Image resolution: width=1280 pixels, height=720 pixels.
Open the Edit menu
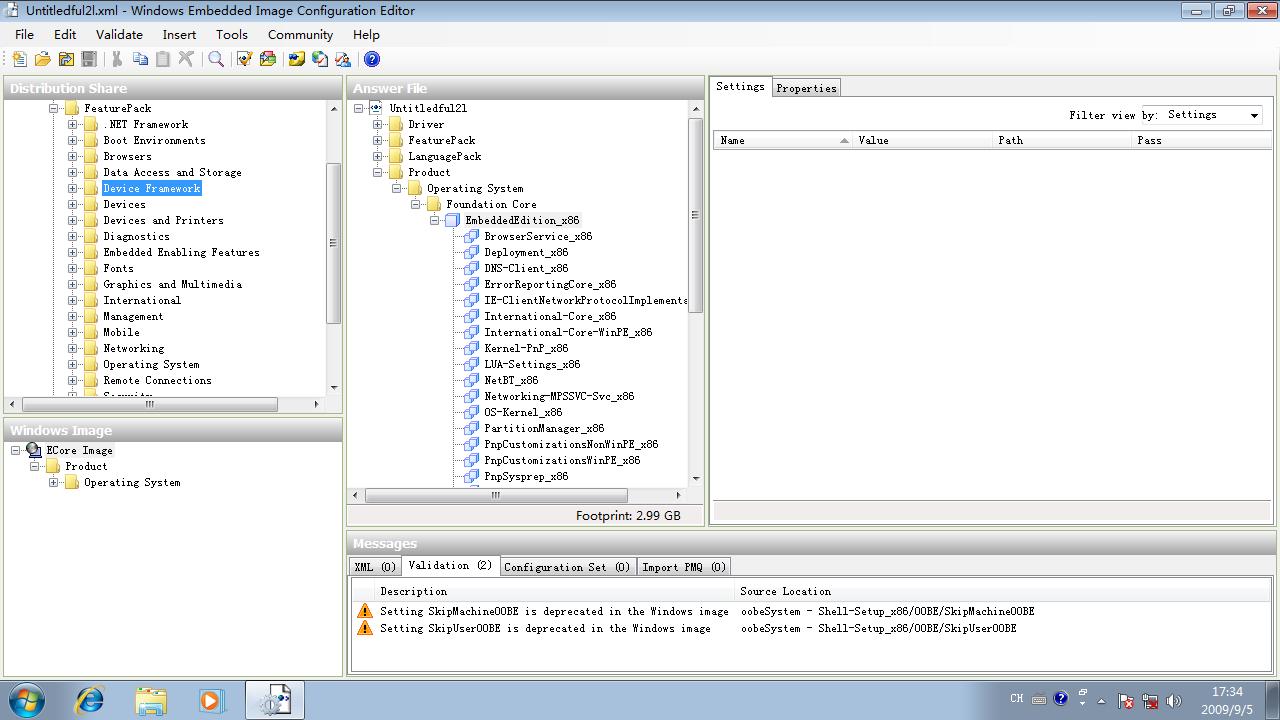(65, 34)
